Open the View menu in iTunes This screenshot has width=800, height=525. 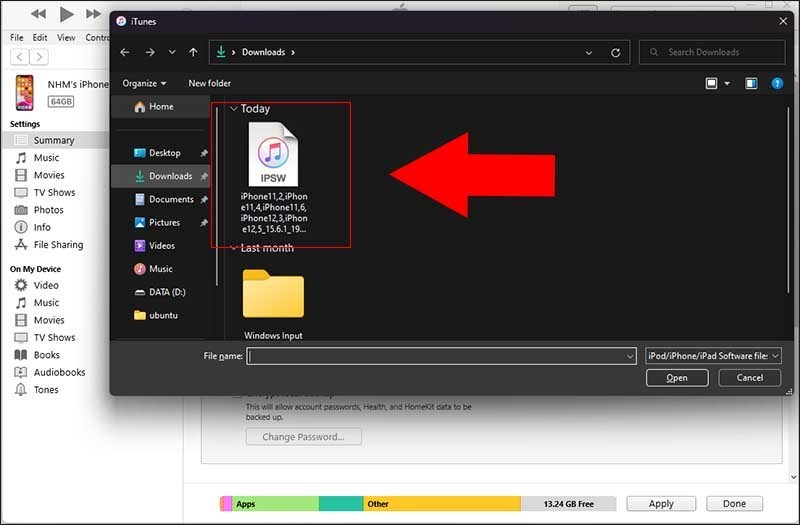66,38
